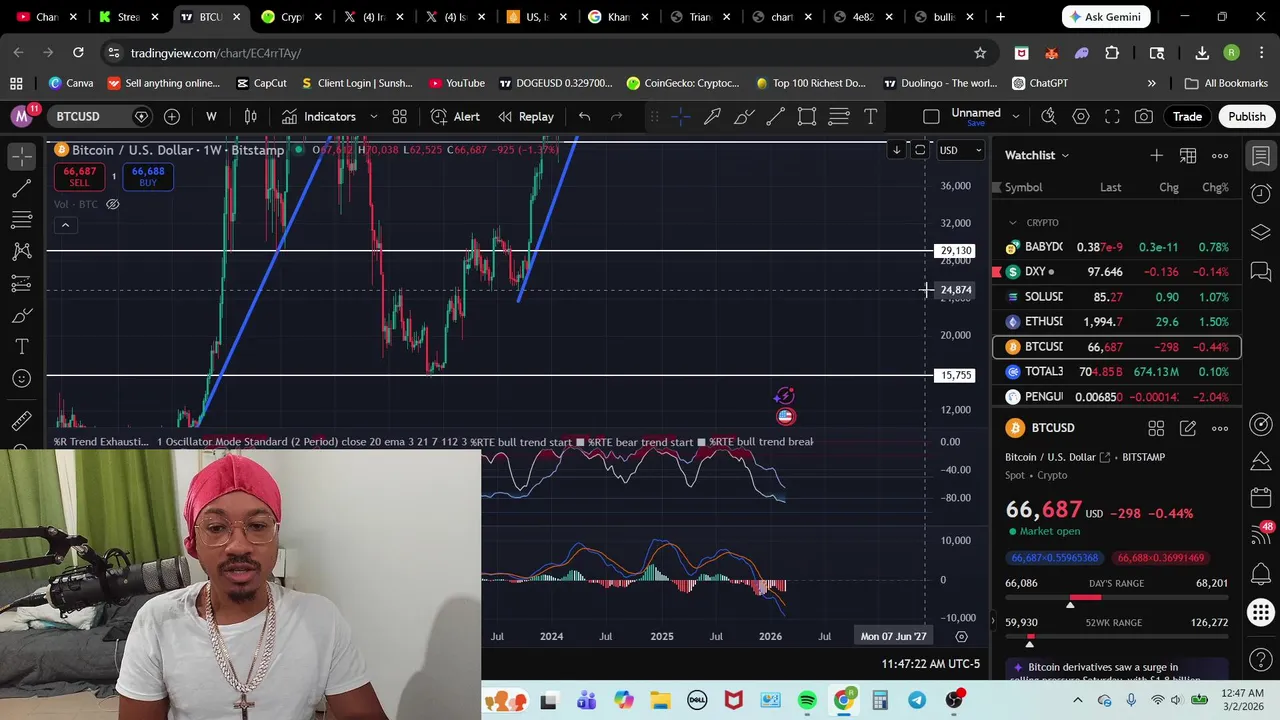Select the crosshair cursor tool in left toolbar
The image size is (1280, 720).
click(21, 156)
